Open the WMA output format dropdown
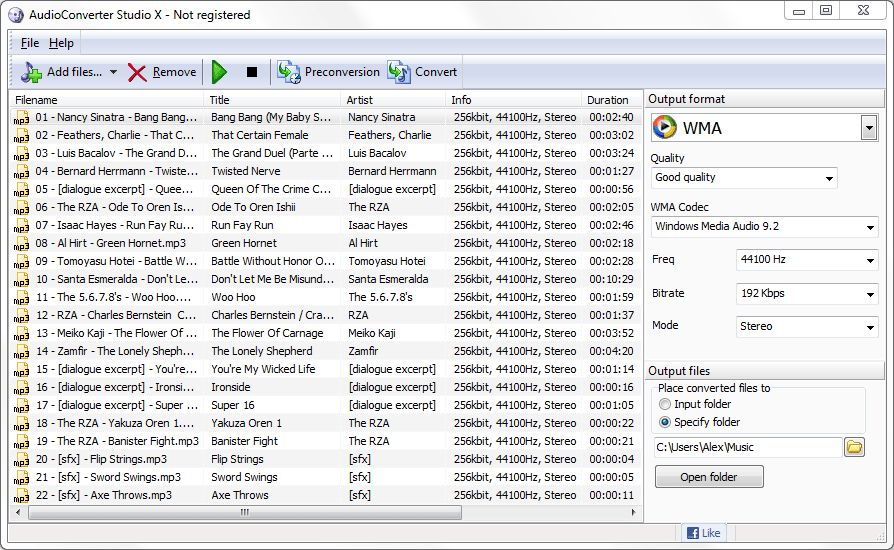 point(868,128)
